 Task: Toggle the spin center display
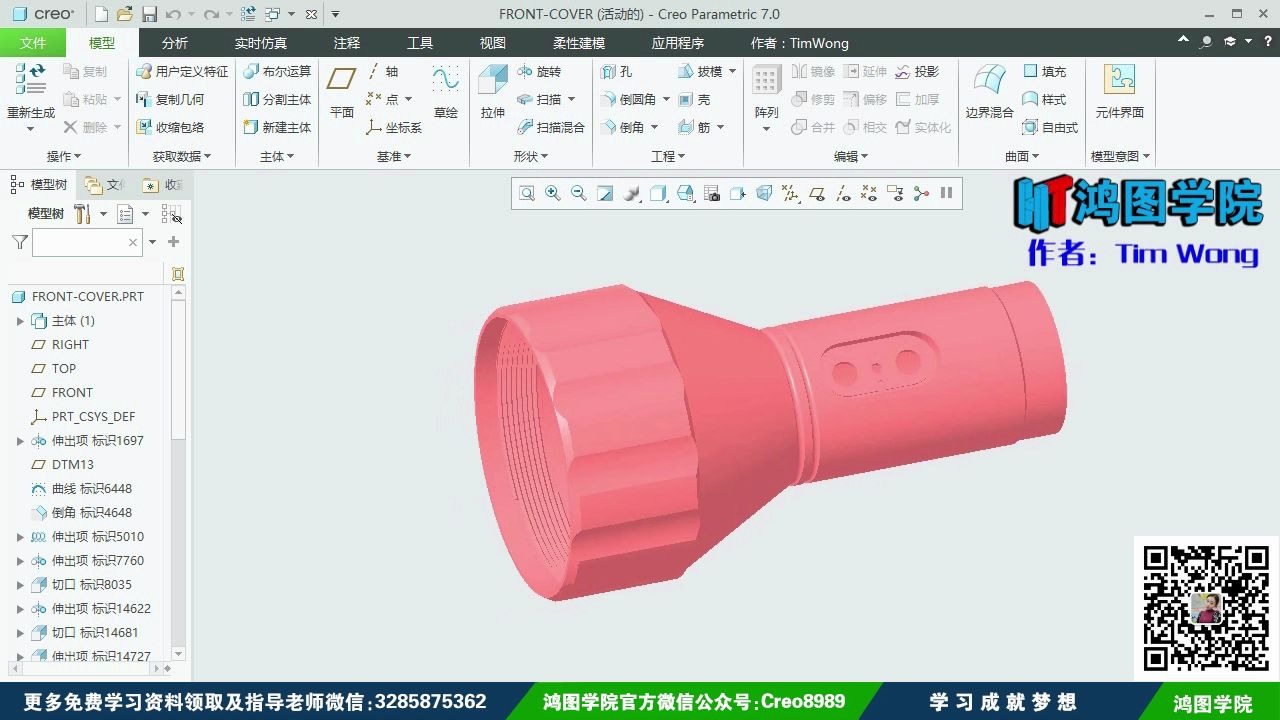(921, 193)
